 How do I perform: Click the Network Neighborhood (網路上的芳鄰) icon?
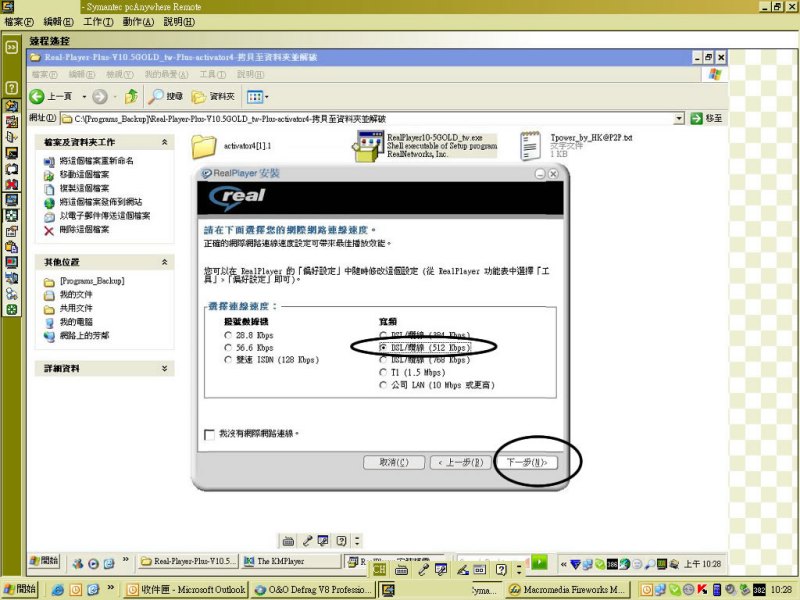tap(49, 336)
